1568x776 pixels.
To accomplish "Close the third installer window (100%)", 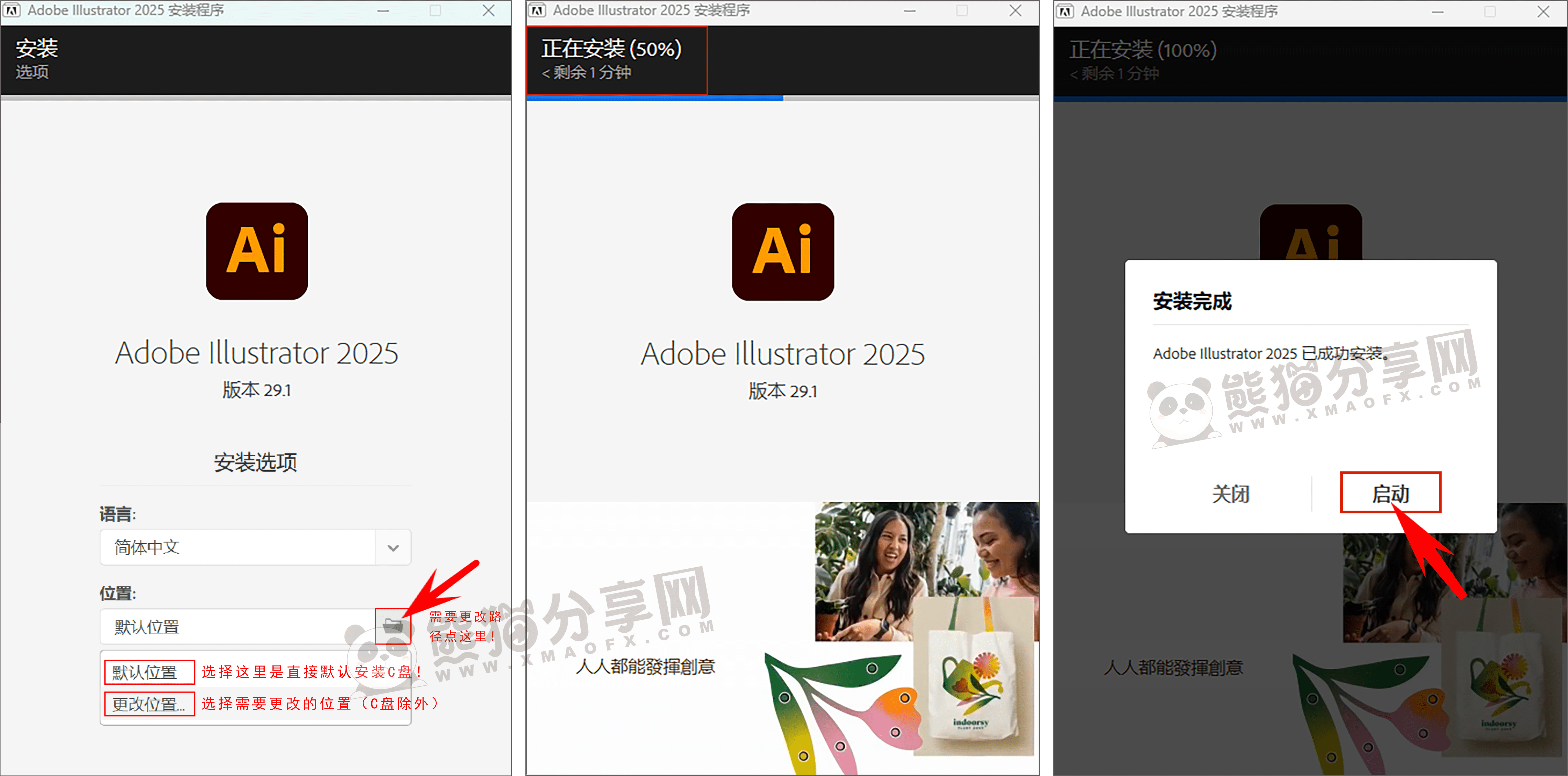I will [x=1543, y=12].
